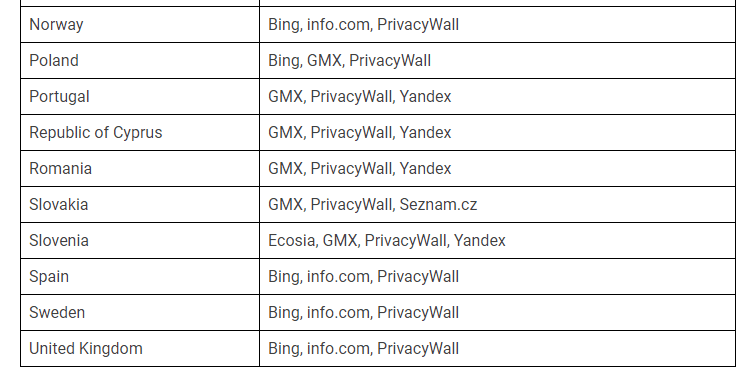Click search engines text in Cyprus row
745x373 pixels.
pyautogui.click(x=360, y=133)
